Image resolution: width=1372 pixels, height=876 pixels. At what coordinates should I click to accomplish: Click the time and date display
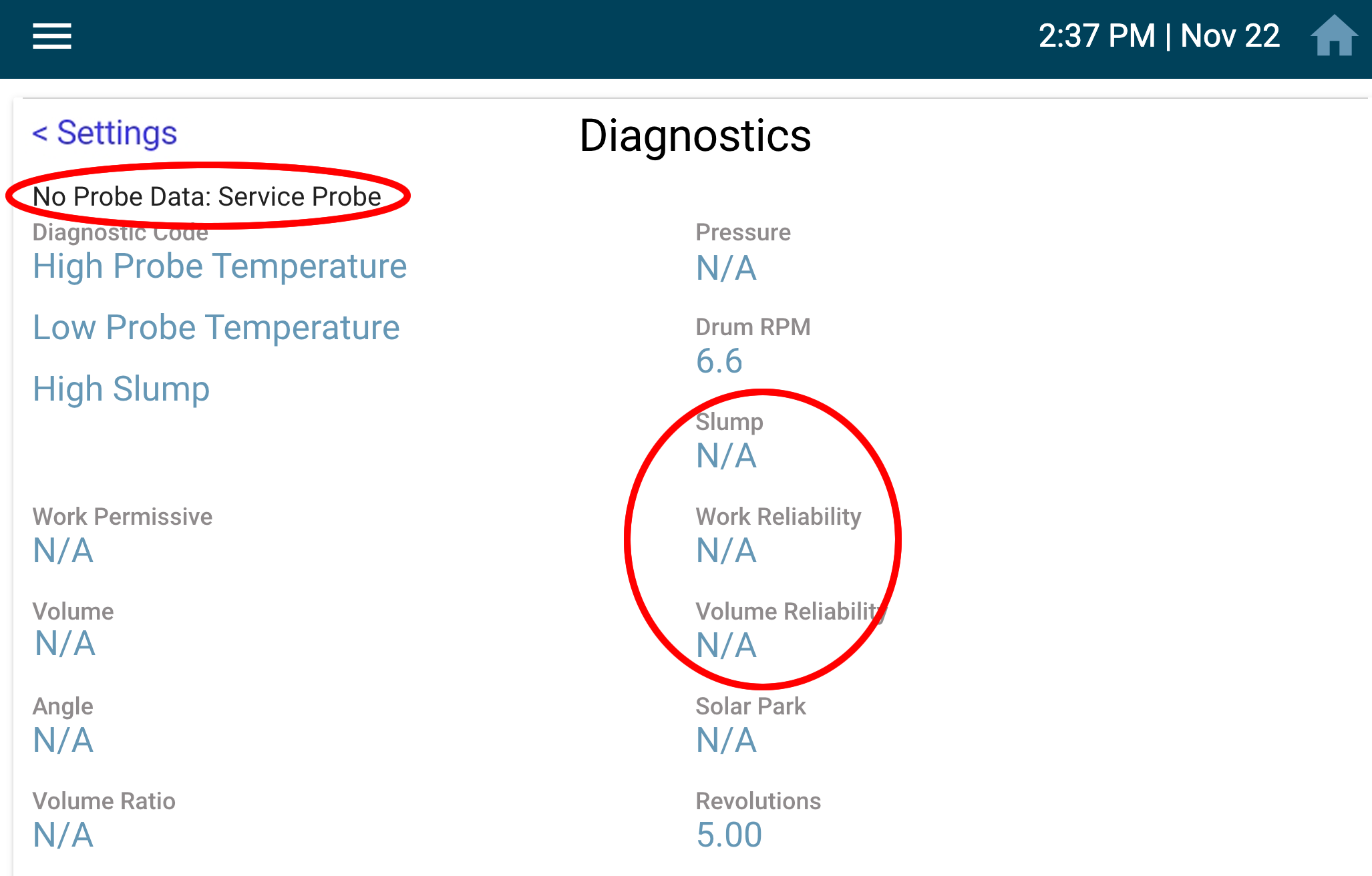pos(1159,36)
